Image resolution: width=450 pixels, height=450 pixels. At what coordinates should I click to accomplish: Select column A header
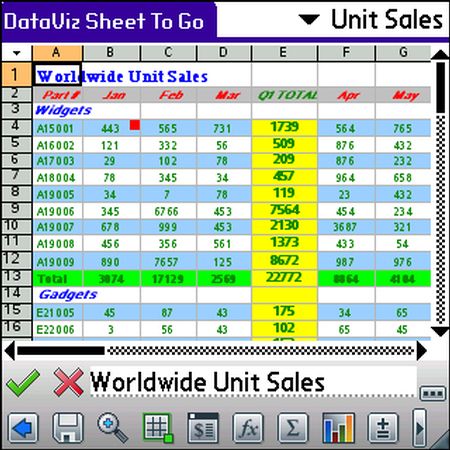57,53
